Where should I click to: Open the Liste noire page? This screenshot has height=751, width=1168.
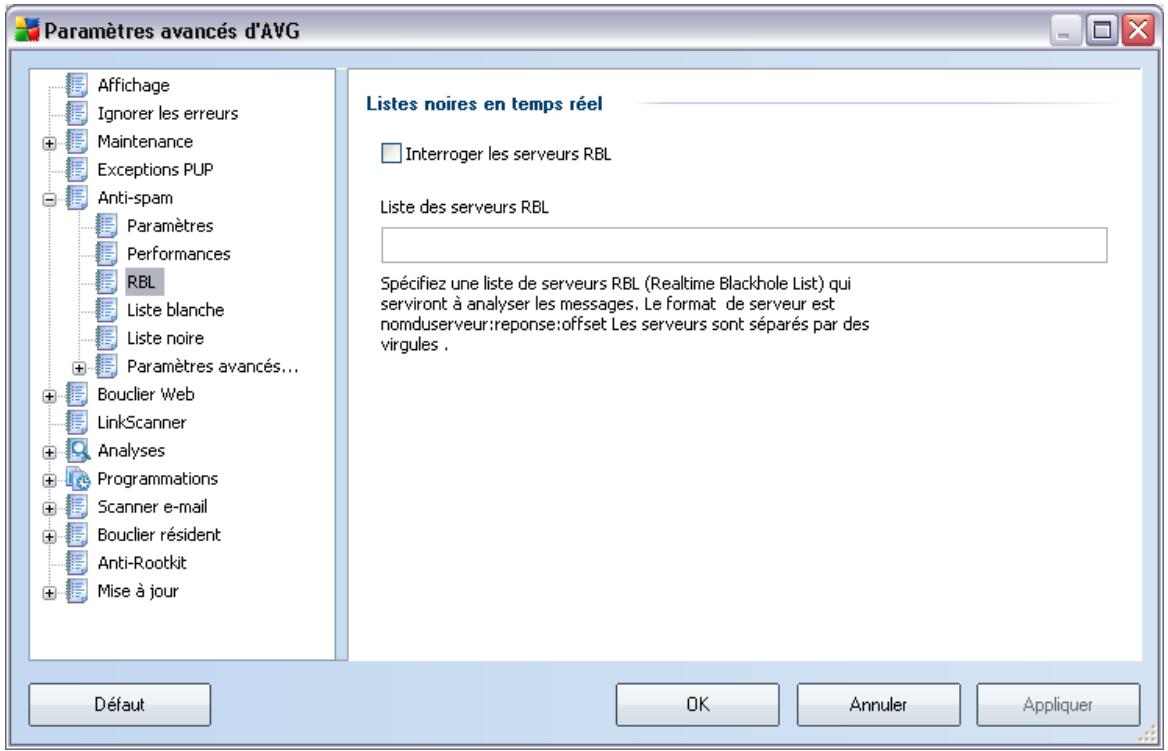(165, 338)
